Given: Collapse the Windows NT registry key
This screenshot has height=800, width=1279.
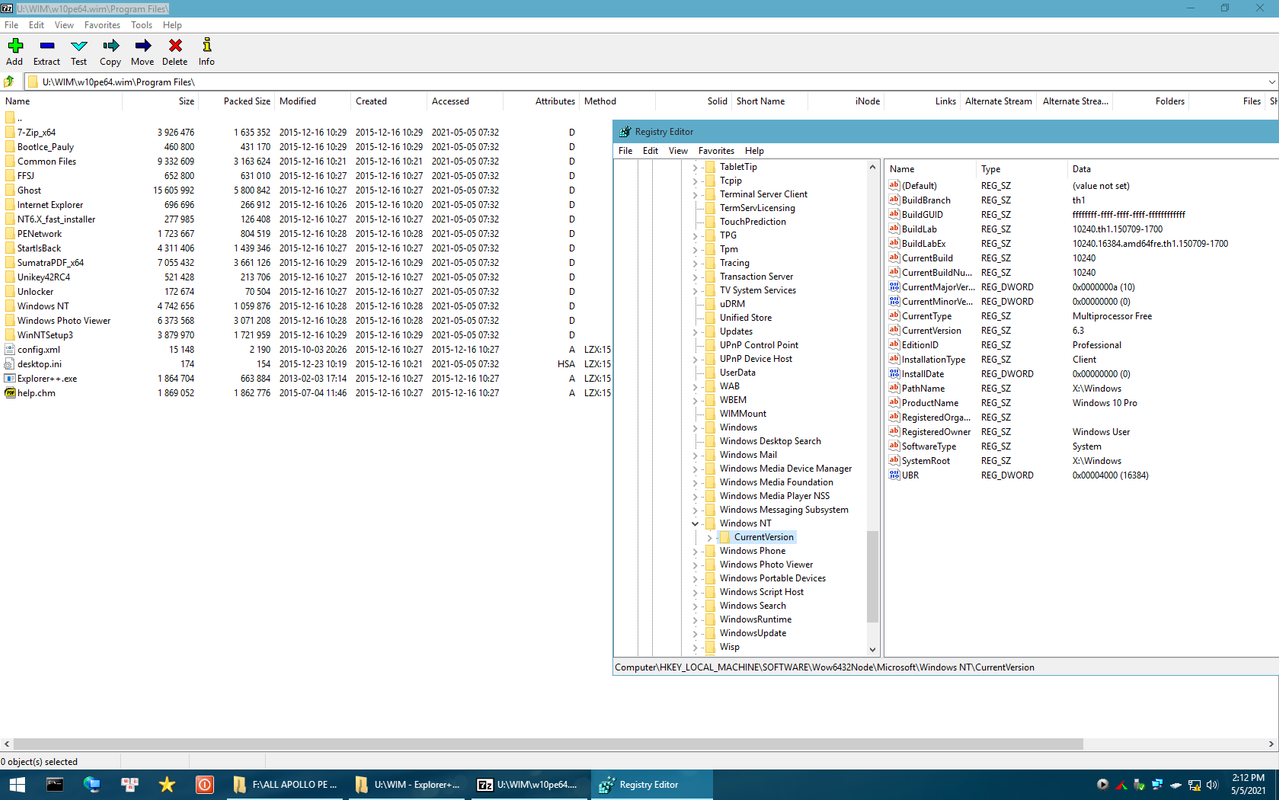Looking at the screenshot, I should point(695,523).
